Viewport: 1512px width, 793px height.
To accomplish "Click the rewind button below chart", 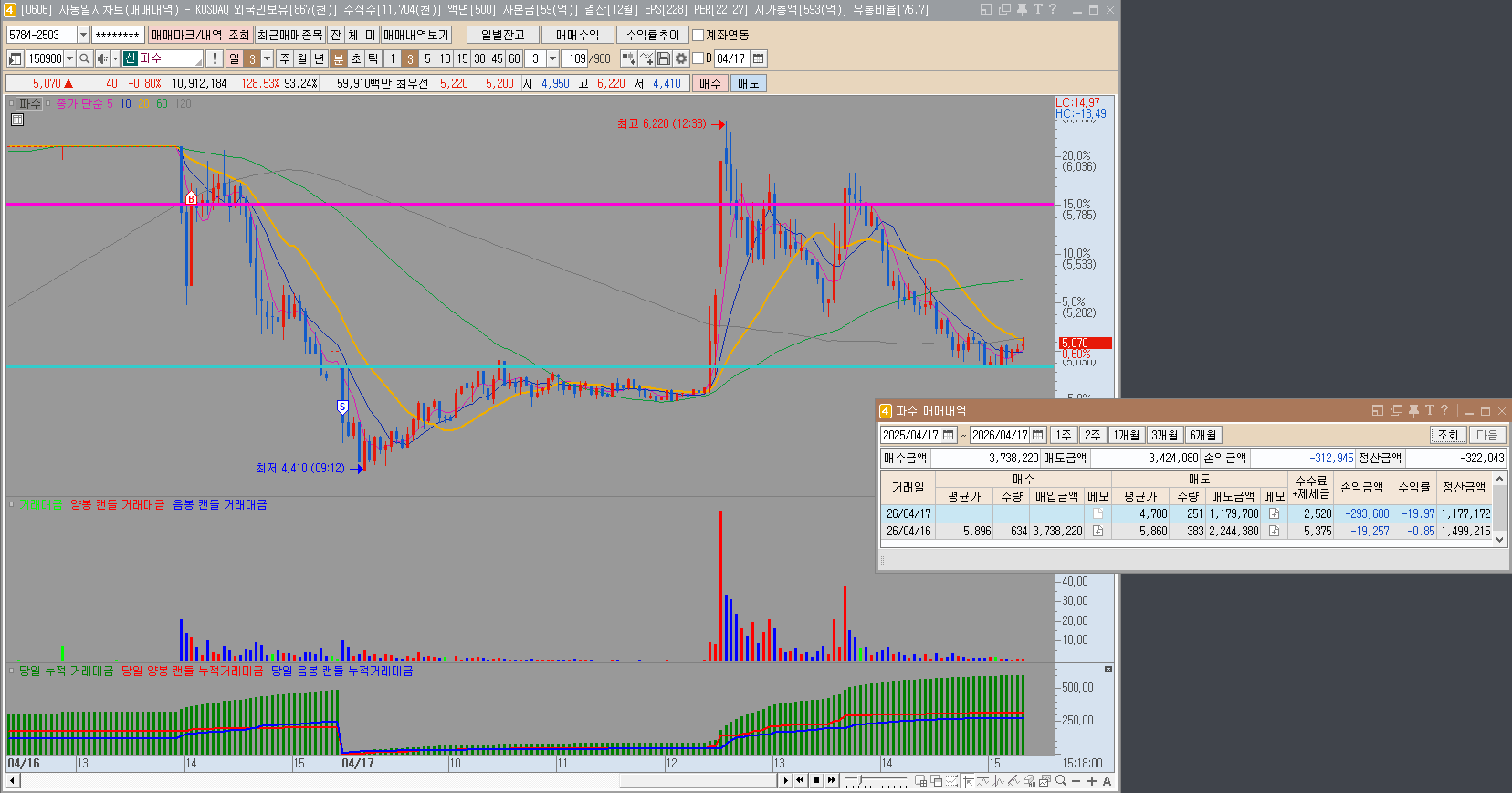I will pyautogui.click(x=800, y=780).
